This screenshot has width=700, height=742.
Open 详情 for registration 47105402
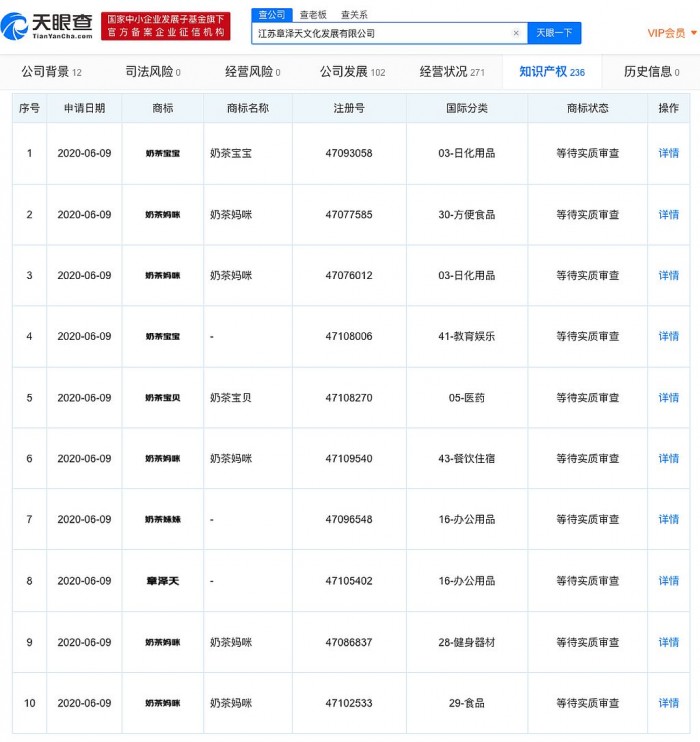click(x=668, y=581)
